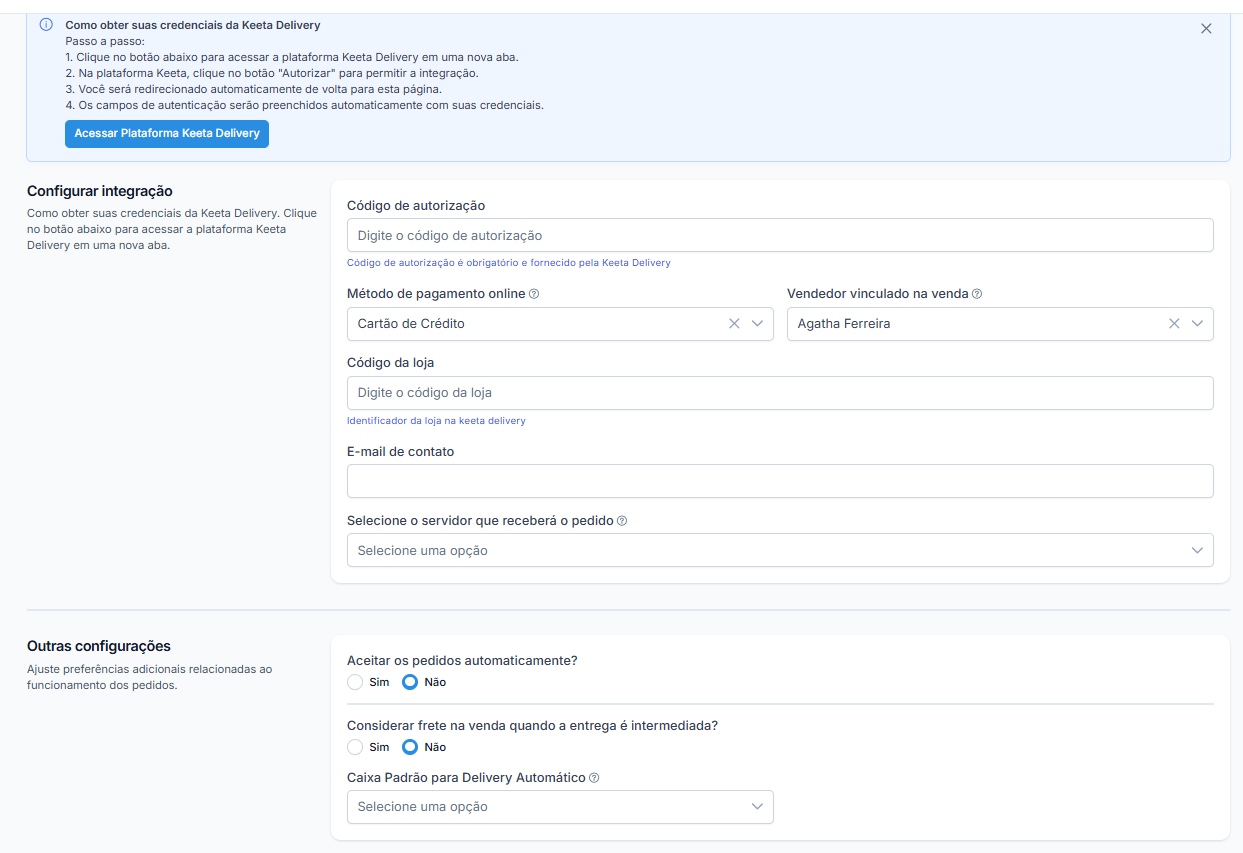Viewport: 1243px width, 853px height.
Task: Expand the Método de pagamento dropdown arrow
Action: [758, 324]
